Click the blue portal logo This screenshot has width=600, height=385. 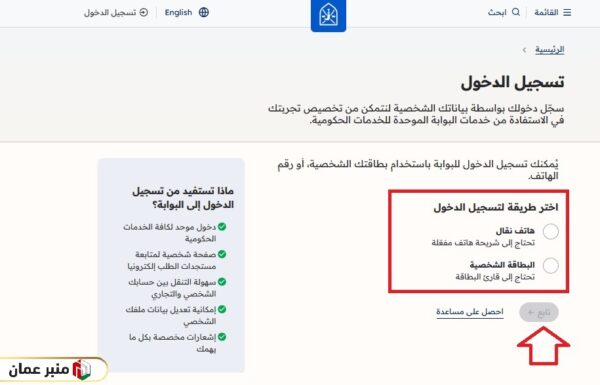coord(328,15)
